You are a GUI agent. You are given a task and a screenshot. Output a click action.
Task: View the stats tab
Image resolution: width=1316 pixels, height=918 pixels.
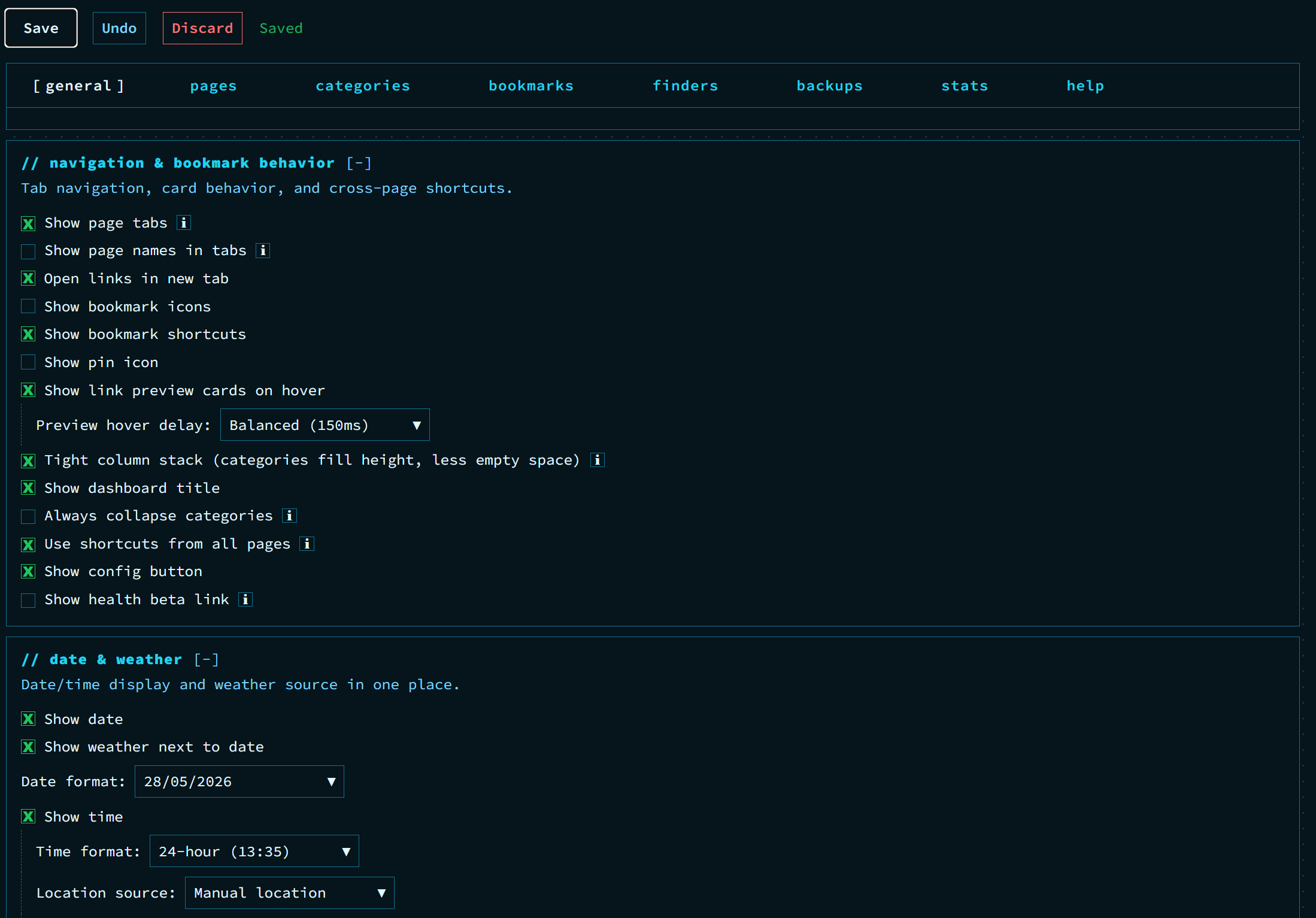point(965,86)
